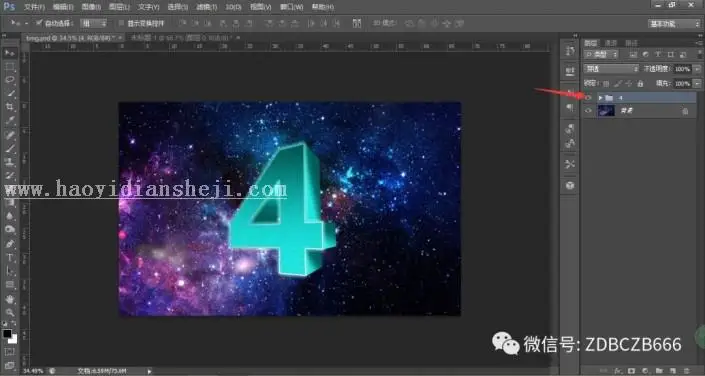Screen dimensions: 705x376
Task: Open the 滤镜(T) Filter menu
Action: click(x=206, y=7)
